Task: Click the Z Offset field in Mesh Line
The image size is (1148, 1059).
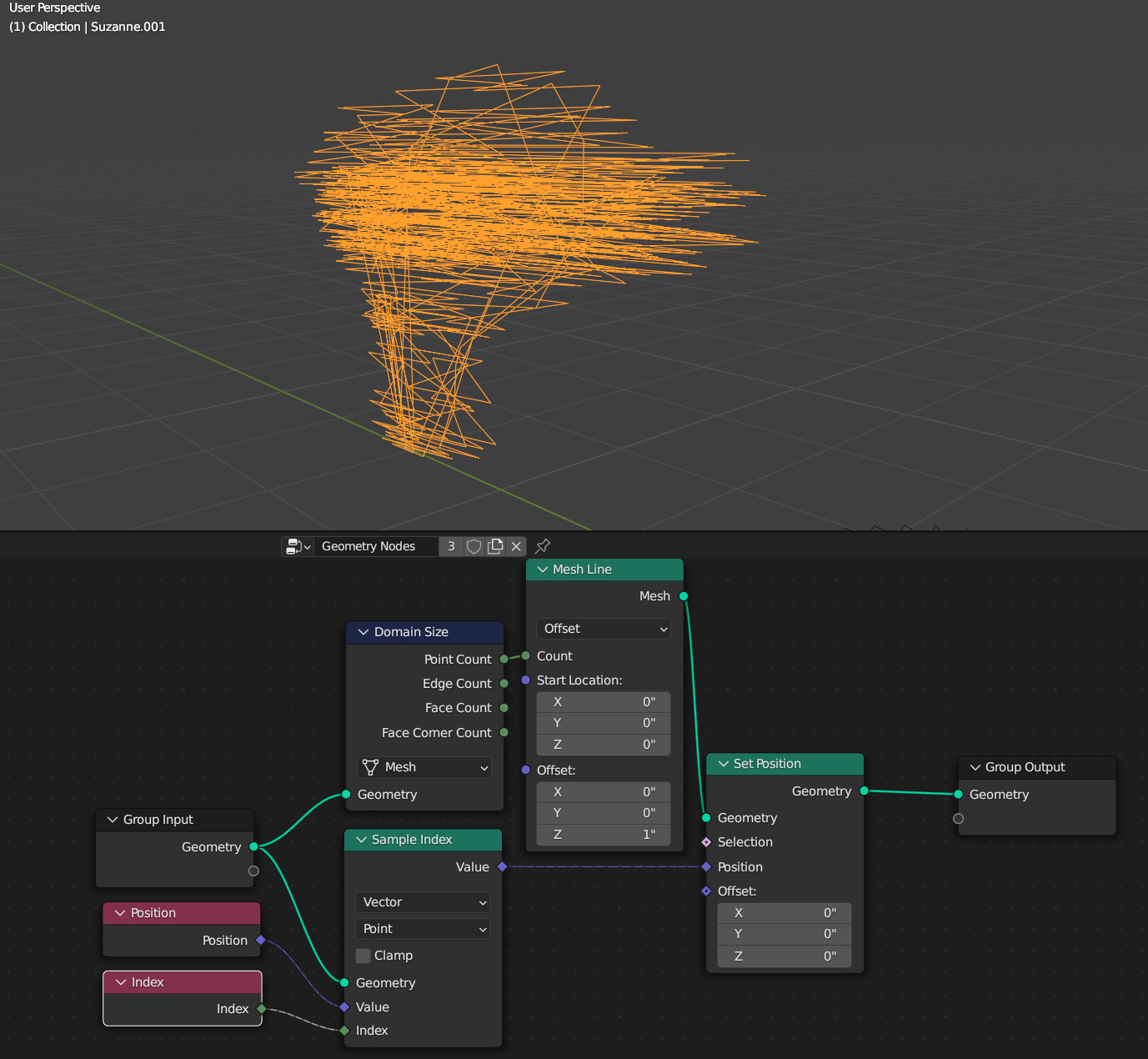Action: tap(603, 834)
